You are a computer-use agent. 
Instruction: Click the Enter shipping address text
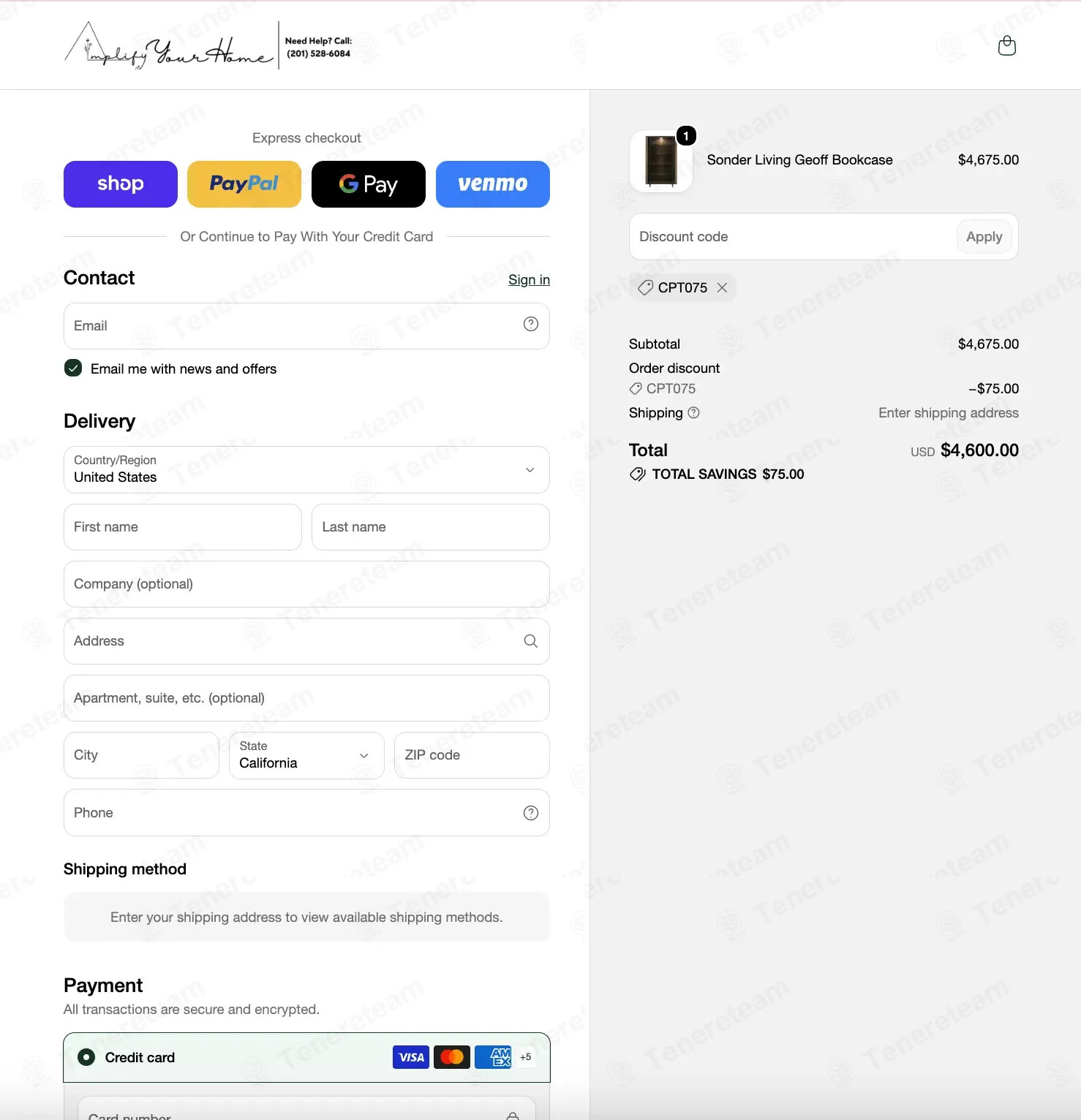(948, 413)
